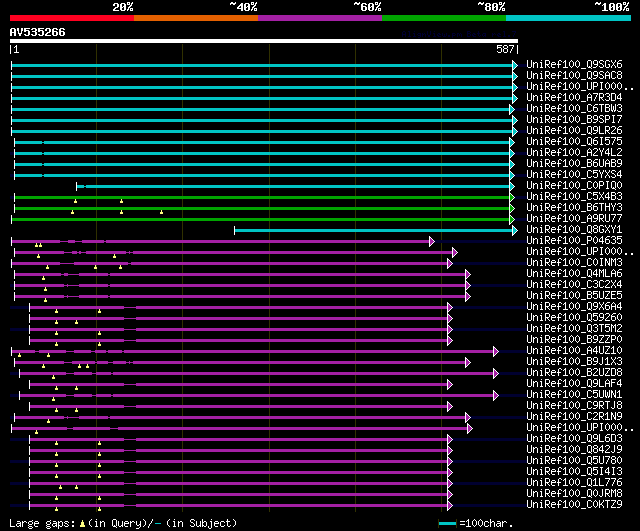This screenshot has width=640, height=531.
Task: Open hit UniRef100_B2UZD8
Action: [x=574, y=373]
